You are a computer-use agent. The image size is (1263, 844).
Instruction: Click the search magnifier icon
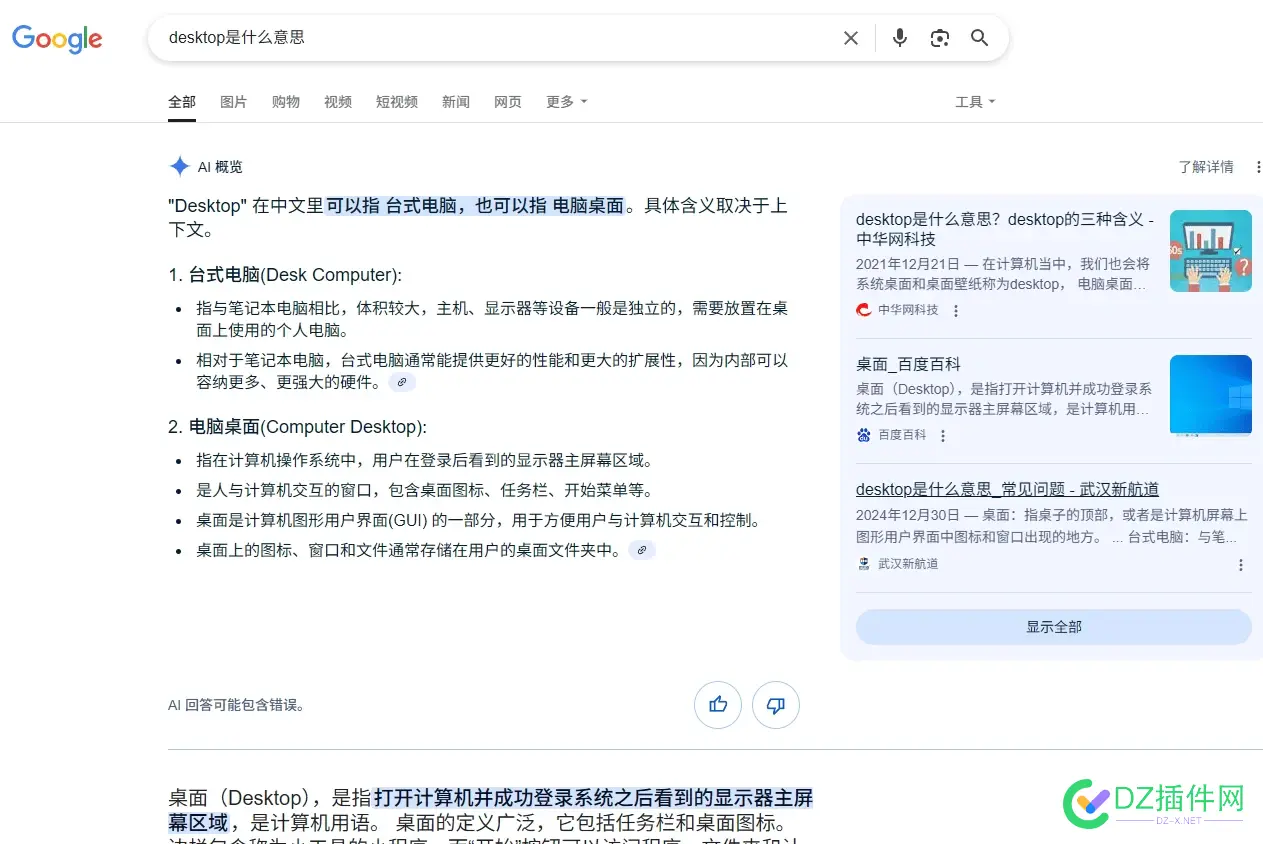coord(979,37)
